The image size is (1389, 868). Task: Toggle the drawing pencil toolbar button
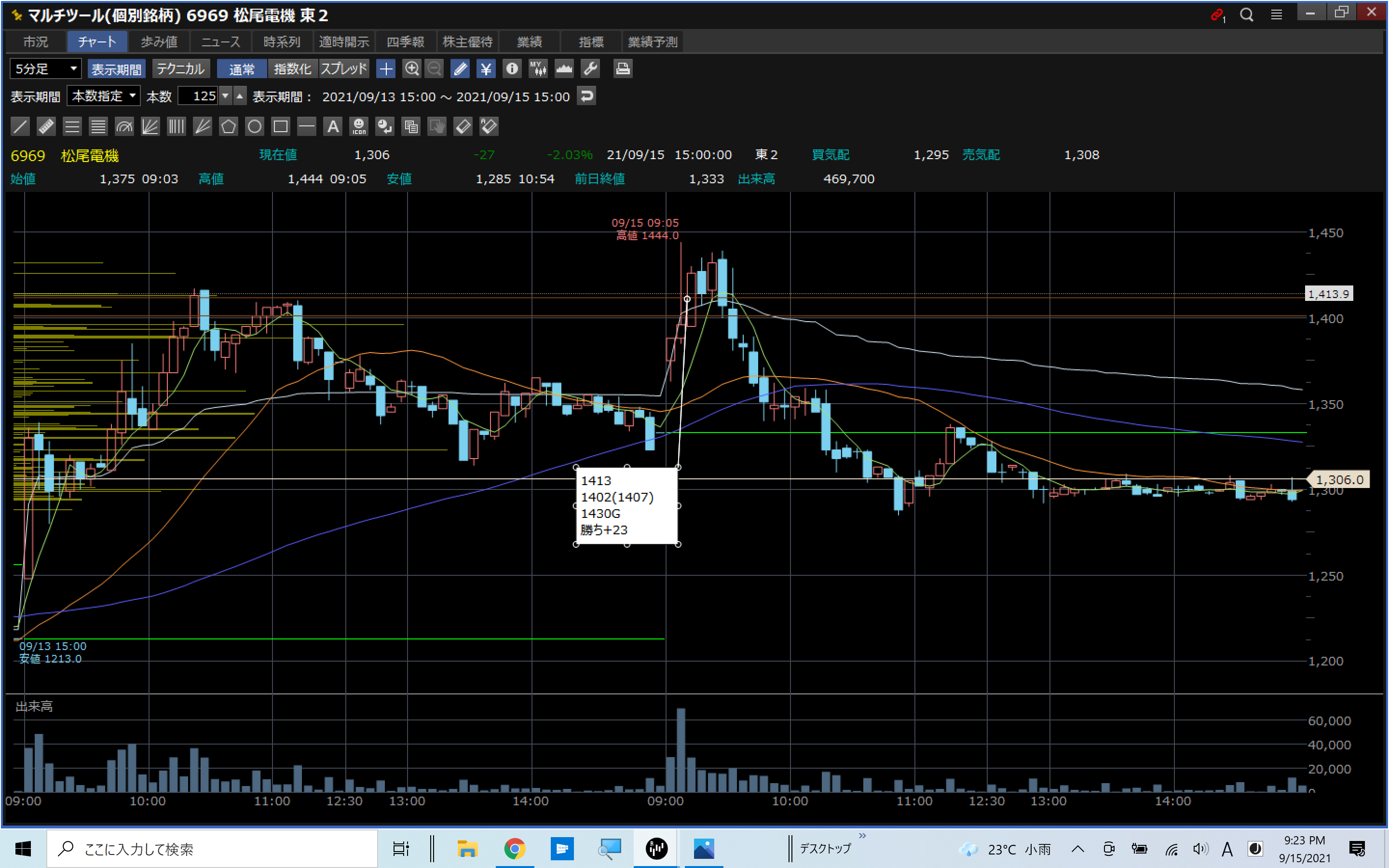[460, 69]
